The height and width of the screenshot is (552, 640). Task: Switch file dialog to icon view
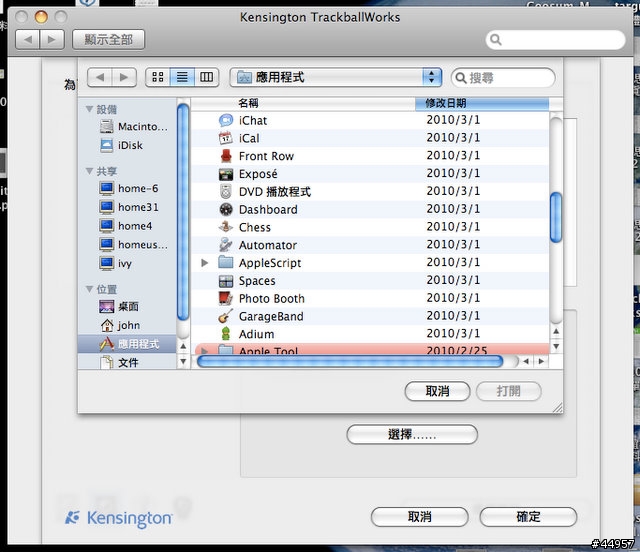158,77
